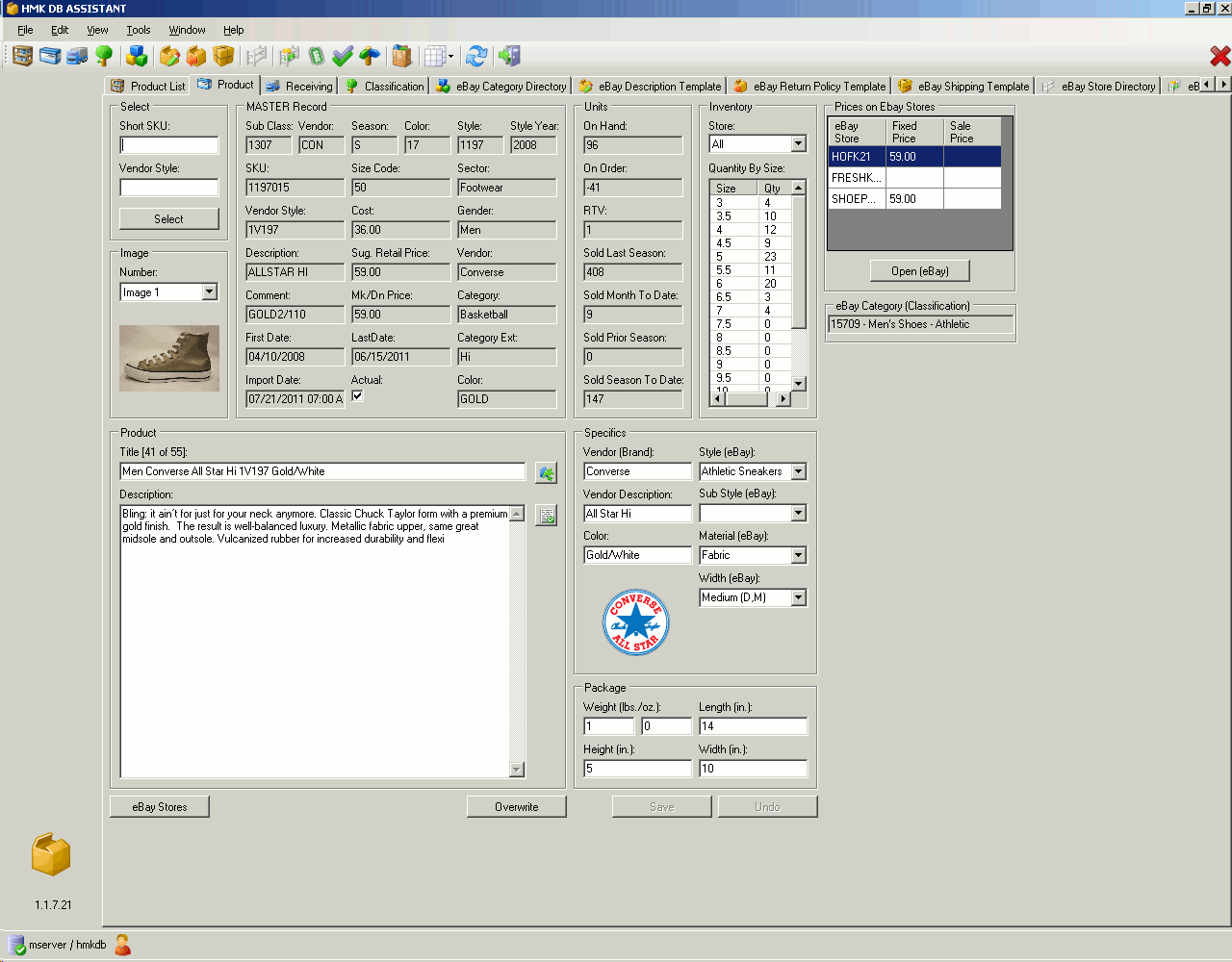Click the Description scrollbar down arrow

[x=517, y=769]
